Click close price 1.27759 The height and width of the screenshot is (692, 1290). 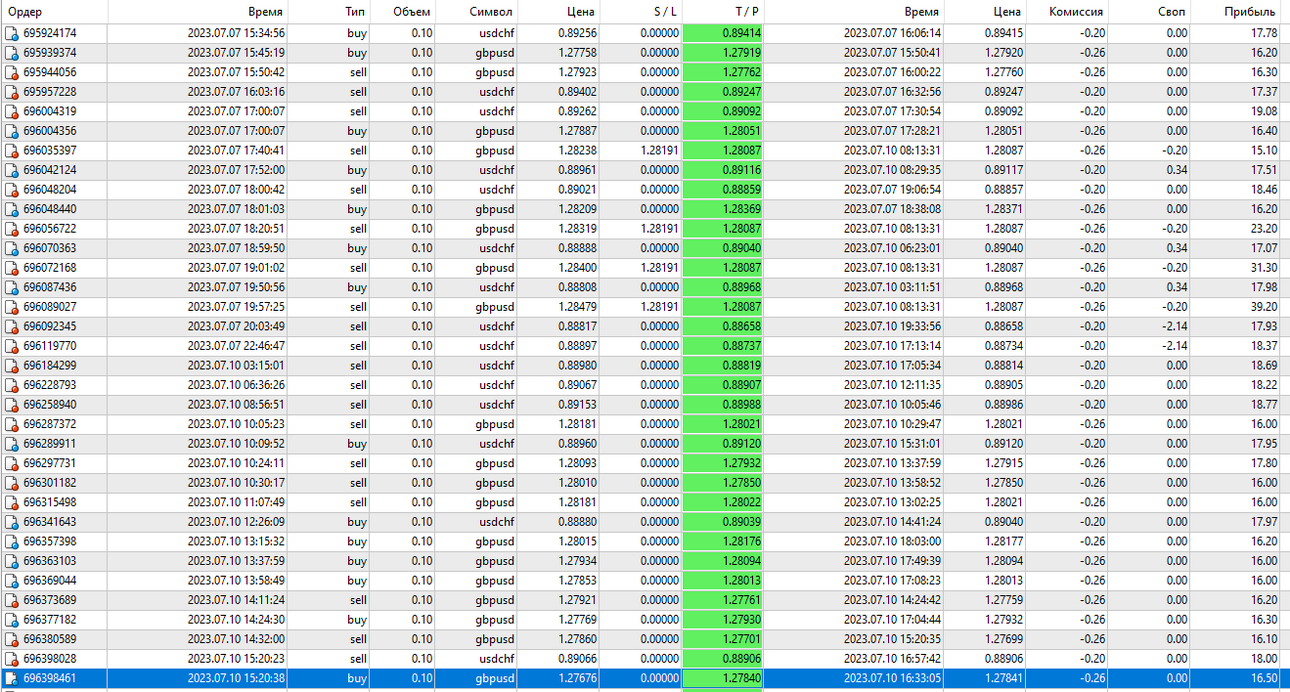click(1003, 600)
